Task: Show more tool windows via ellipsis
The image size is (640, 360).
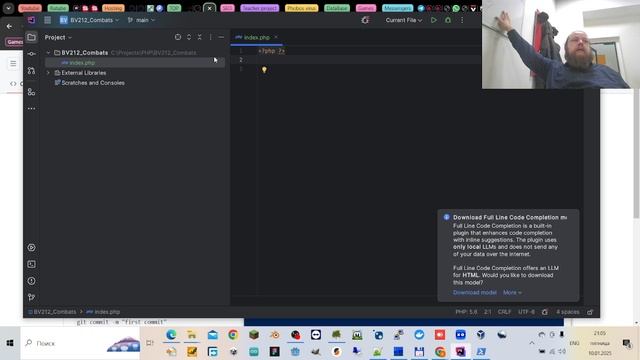Action: tap(31, 109)
